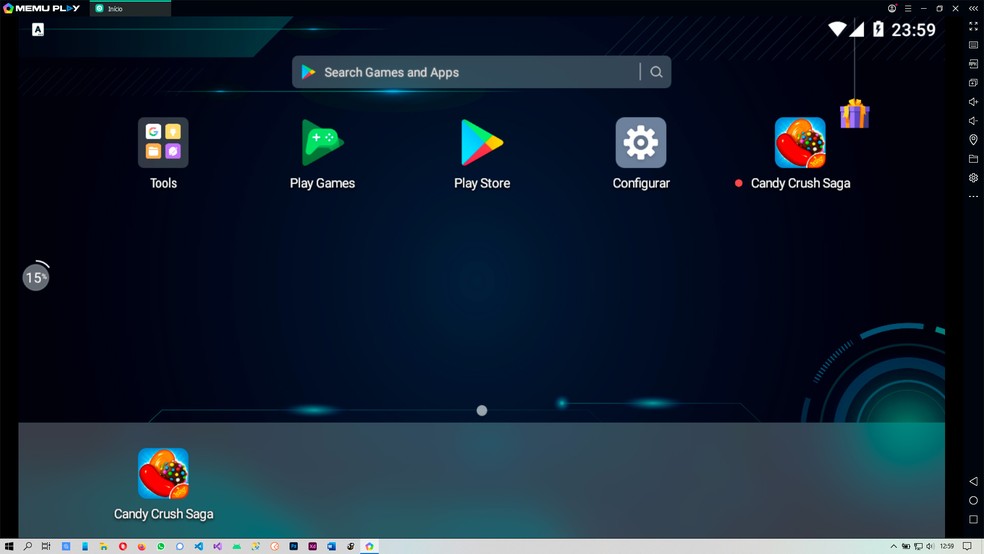The width and height of the screenshot is (984, 554).
Task: Open Windows Task View
Action: tap(46, 546)
